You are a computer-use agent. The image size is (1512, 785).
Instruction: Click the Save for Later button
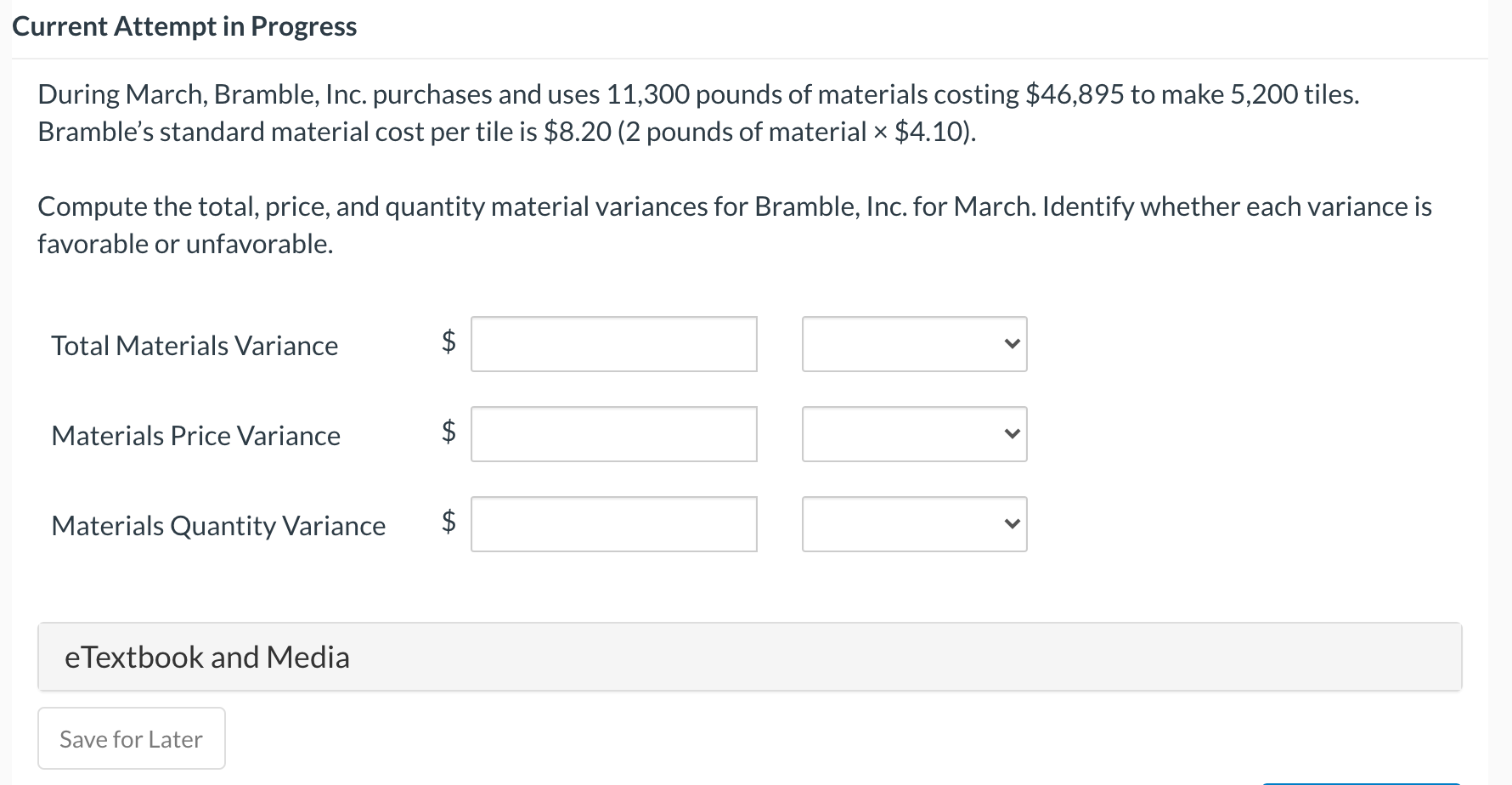130,738
